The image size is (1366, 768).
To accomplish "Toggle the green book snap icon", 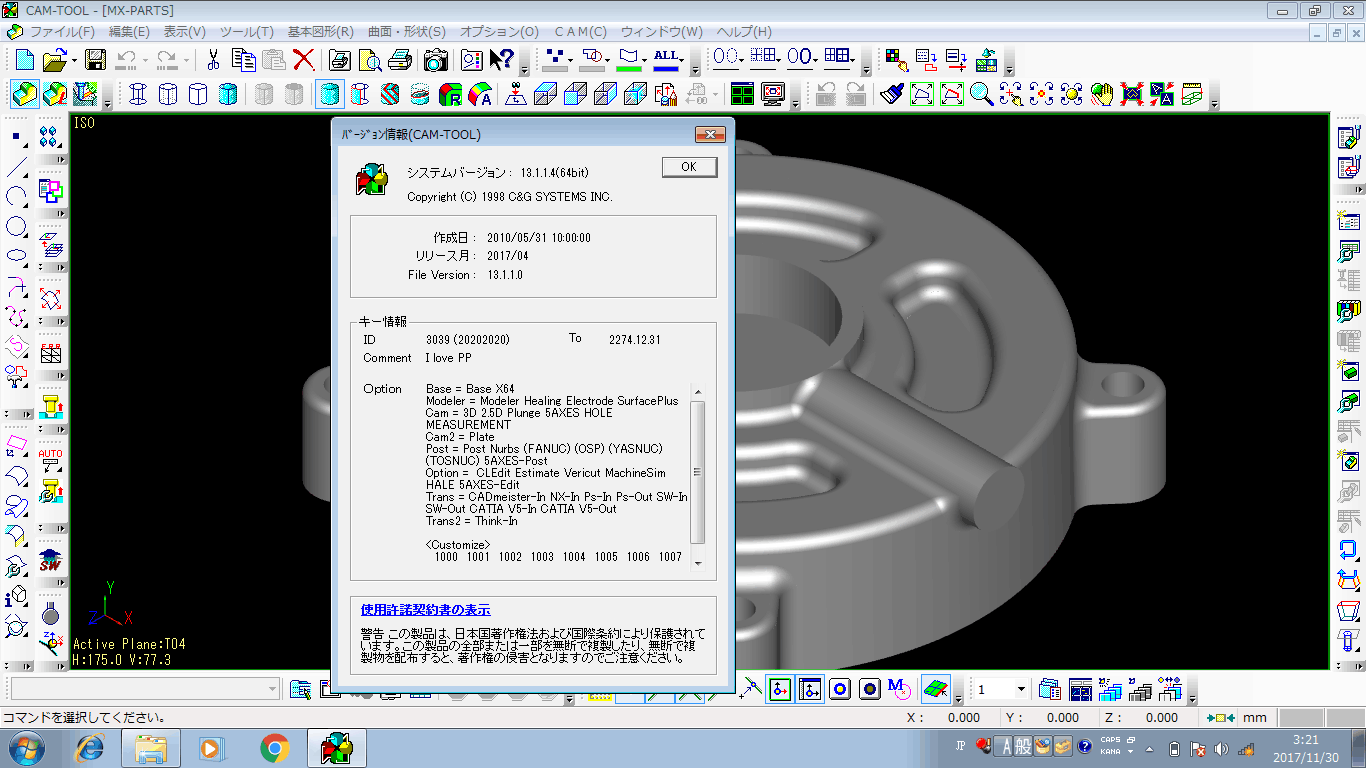I will click(x=935, y=689).
